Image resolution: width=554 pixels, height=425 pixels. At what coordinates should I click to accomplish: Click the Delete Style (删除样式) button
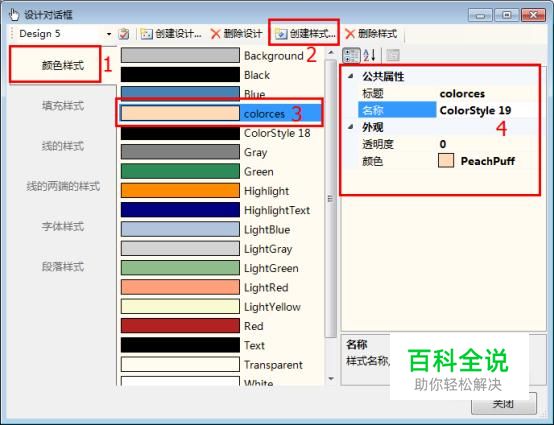[371, 34]
